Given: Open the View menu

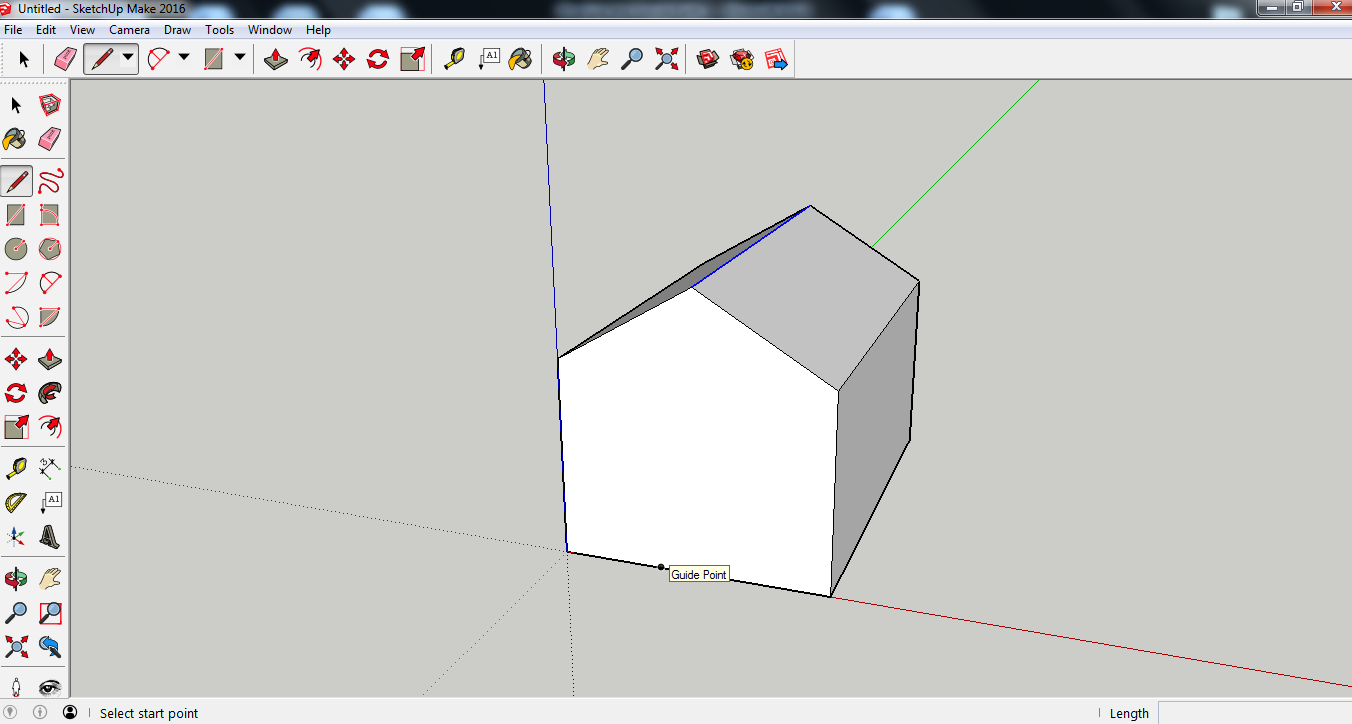Looking at the screenshot, I should pyautogui.click(x=82, y=30).
